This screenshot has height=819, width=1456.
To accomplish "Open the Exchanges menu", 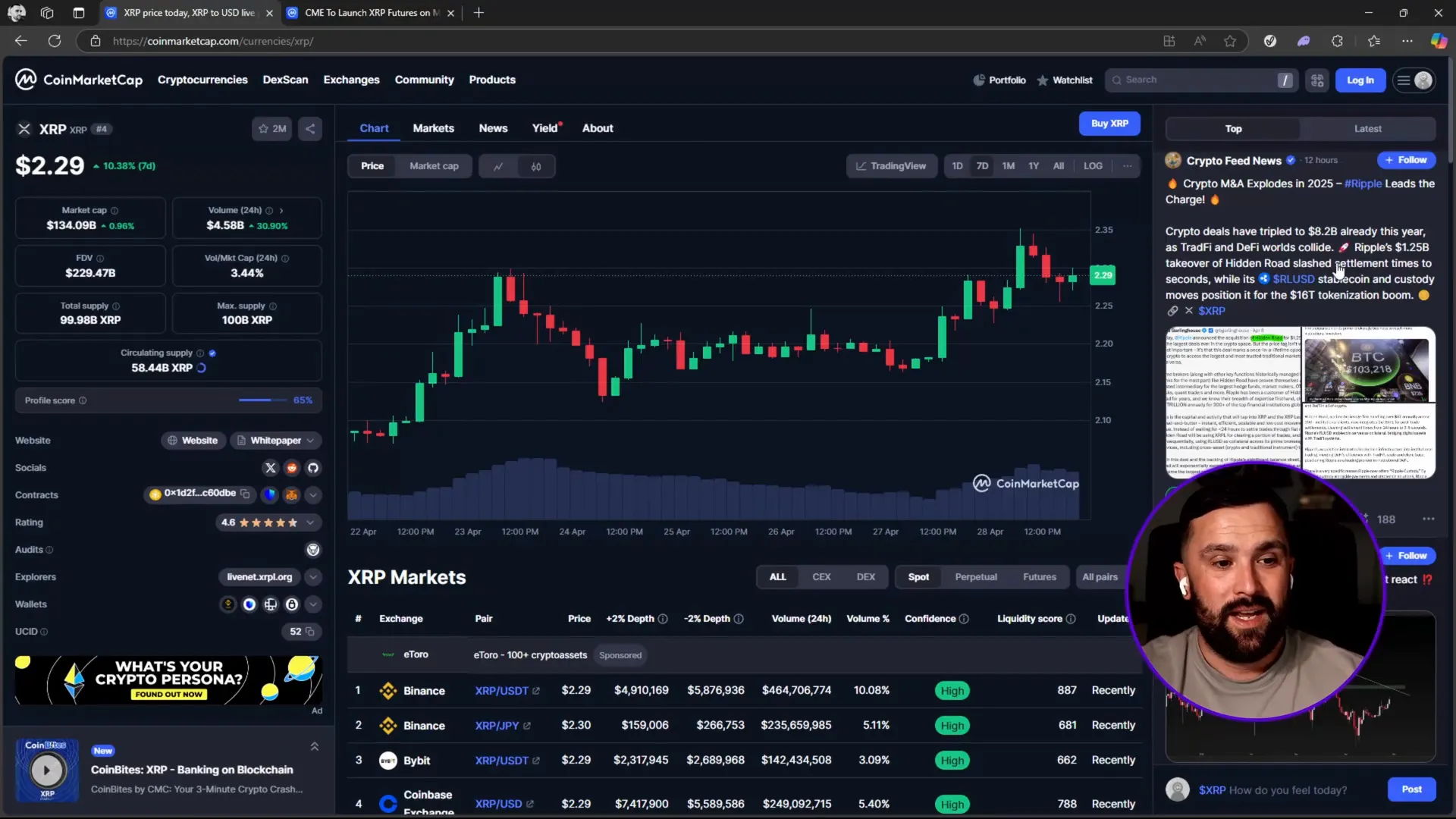I will [351, 80].
